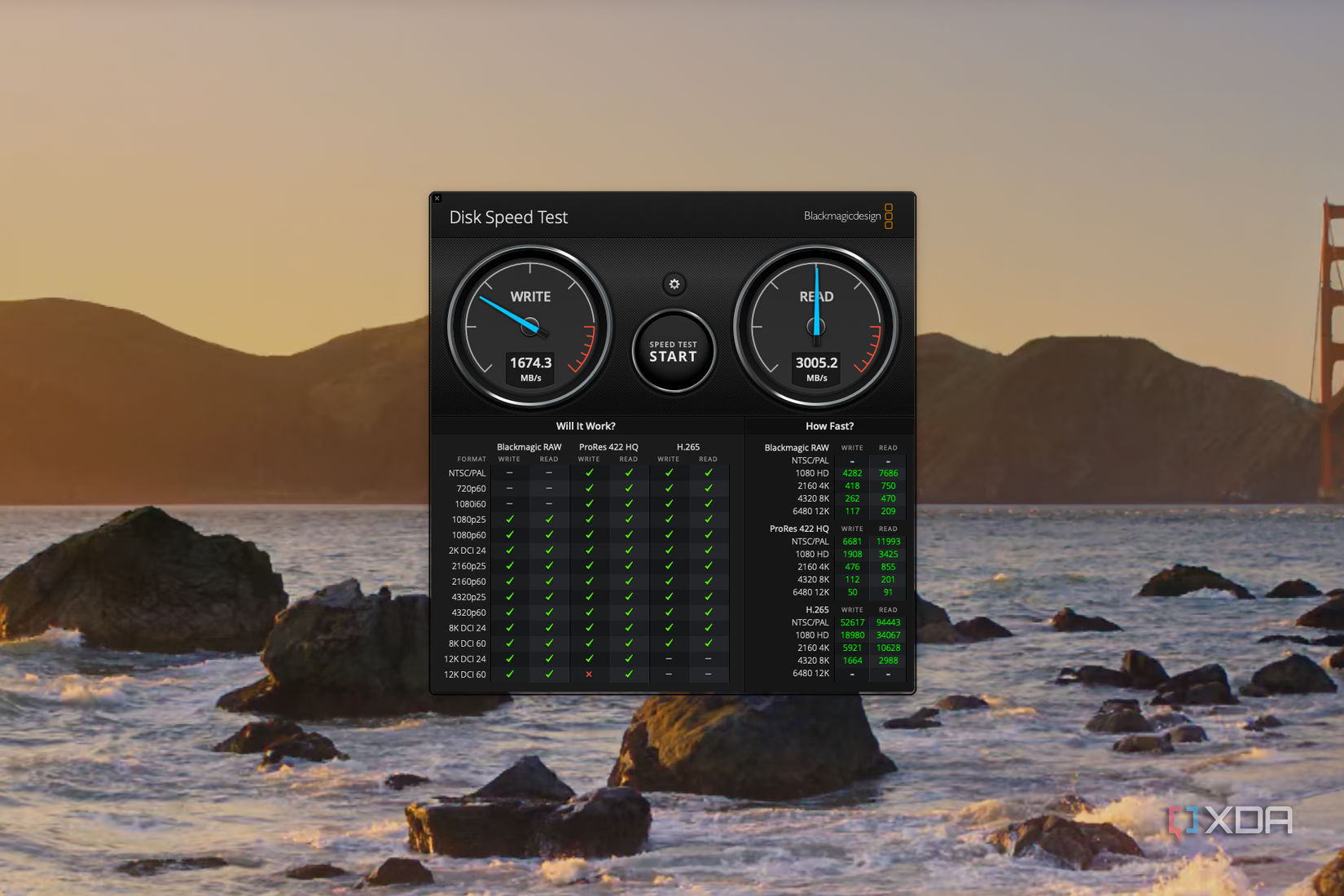This screenshot has height=896, width=1344.
Task: Click the 1080i60 H.265 write checkmark
Action: click(x=669, y=503)
